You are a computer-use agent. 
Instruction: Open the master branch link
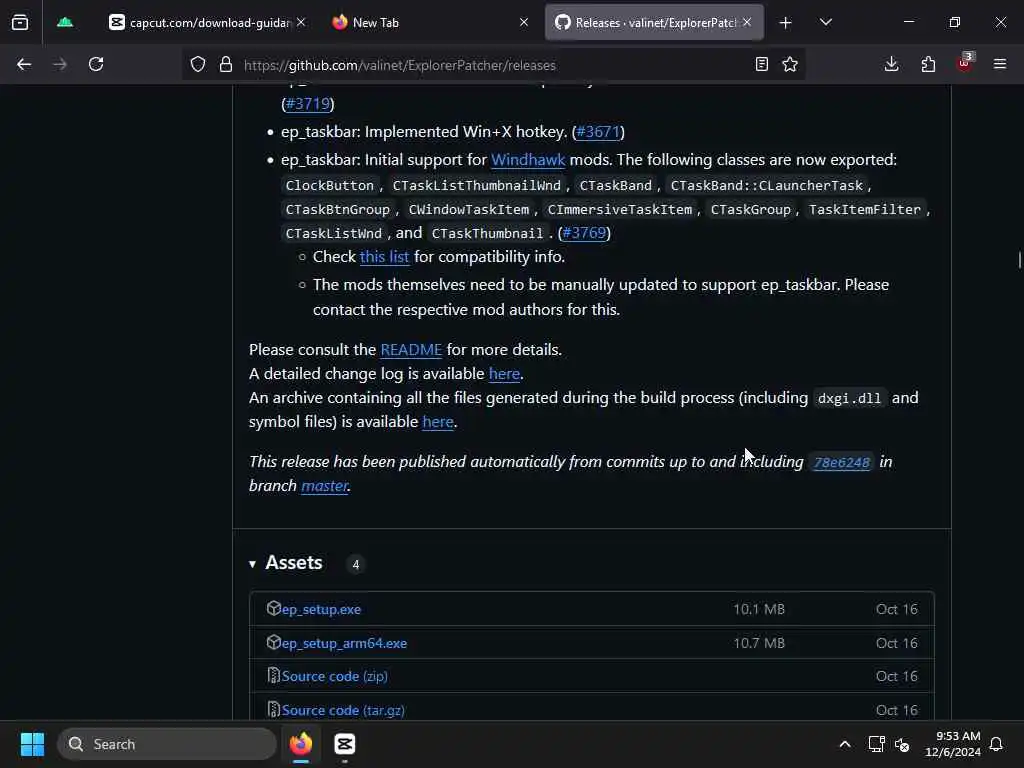coord(324,486)
